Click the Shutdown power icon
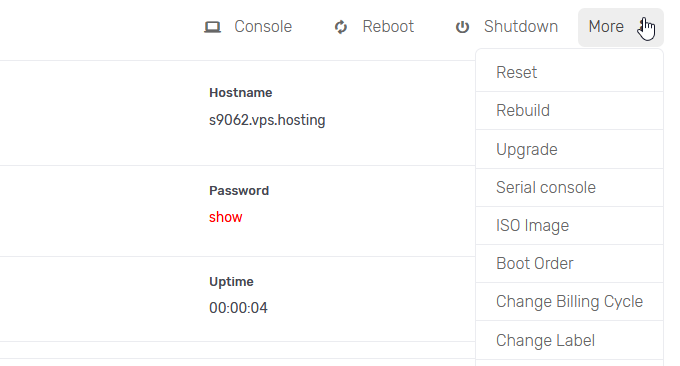This screenshot has height=366, width=680. (x=462, y=27)
